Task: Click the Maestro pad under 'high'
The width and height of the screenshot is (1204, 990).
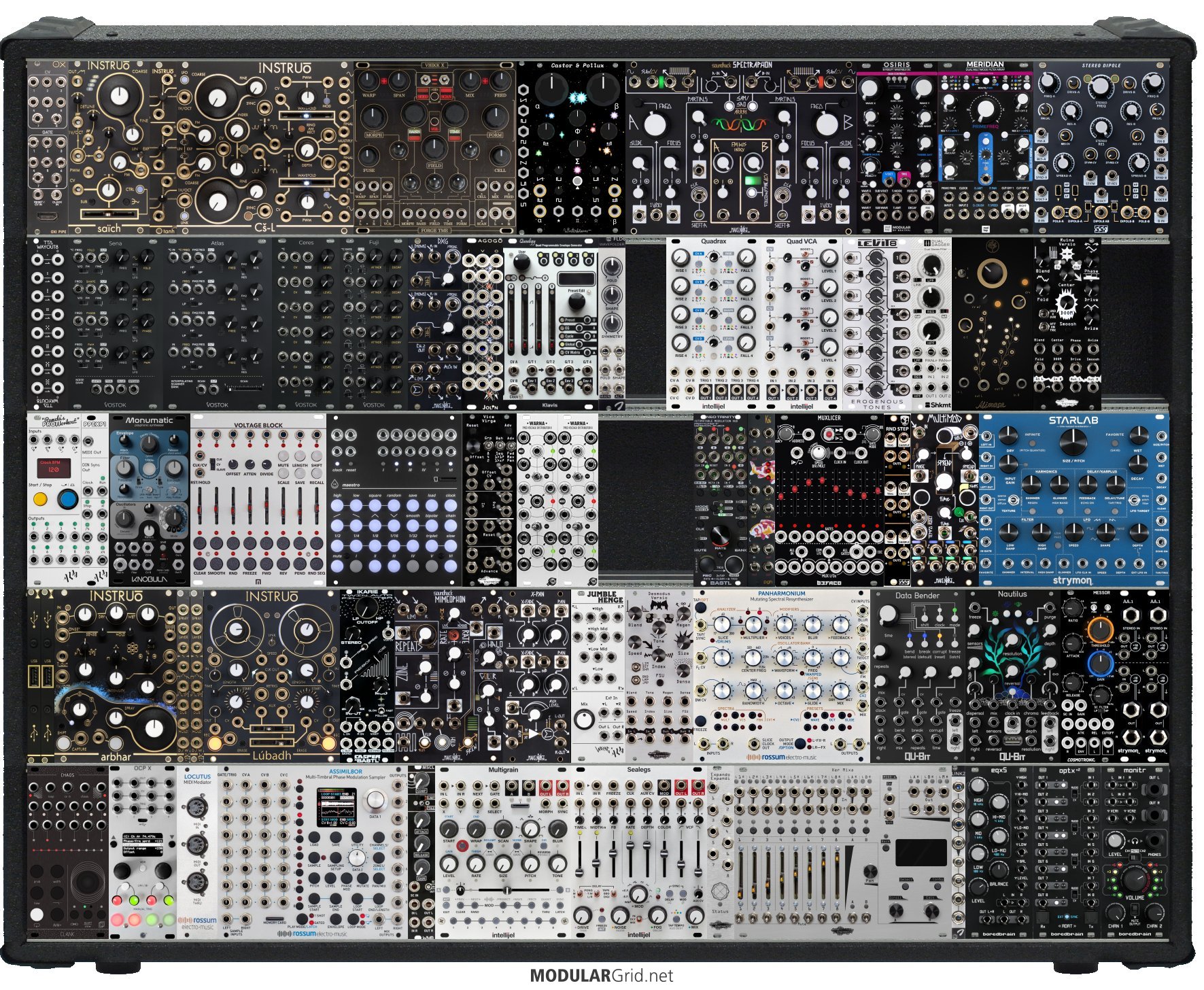Action: coord(338,507)
